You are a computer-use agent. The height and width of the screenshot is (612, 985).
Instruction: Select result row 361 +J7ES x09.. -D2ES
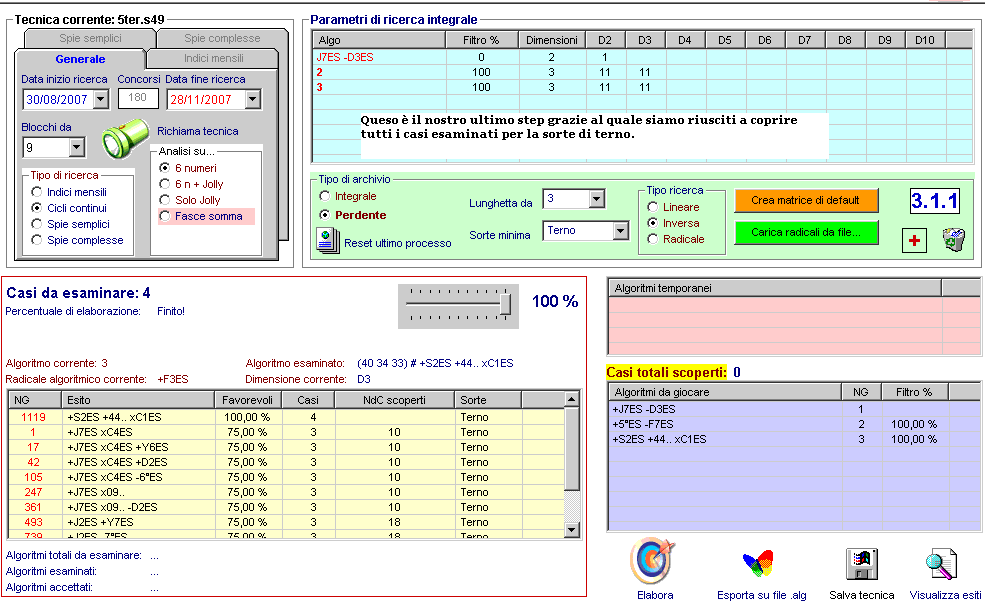pyautogui.click(x=286, y=507)
